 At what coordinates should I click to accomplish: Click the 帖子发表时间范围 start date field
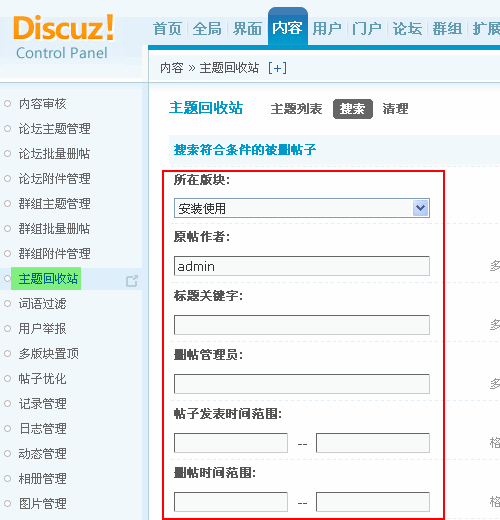pyautogui.click(x=231, y=443)
